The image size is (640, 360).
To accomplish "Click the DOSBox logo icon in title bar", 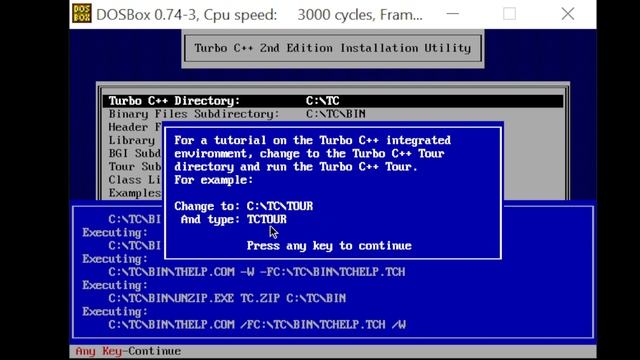I will (82, 14).
